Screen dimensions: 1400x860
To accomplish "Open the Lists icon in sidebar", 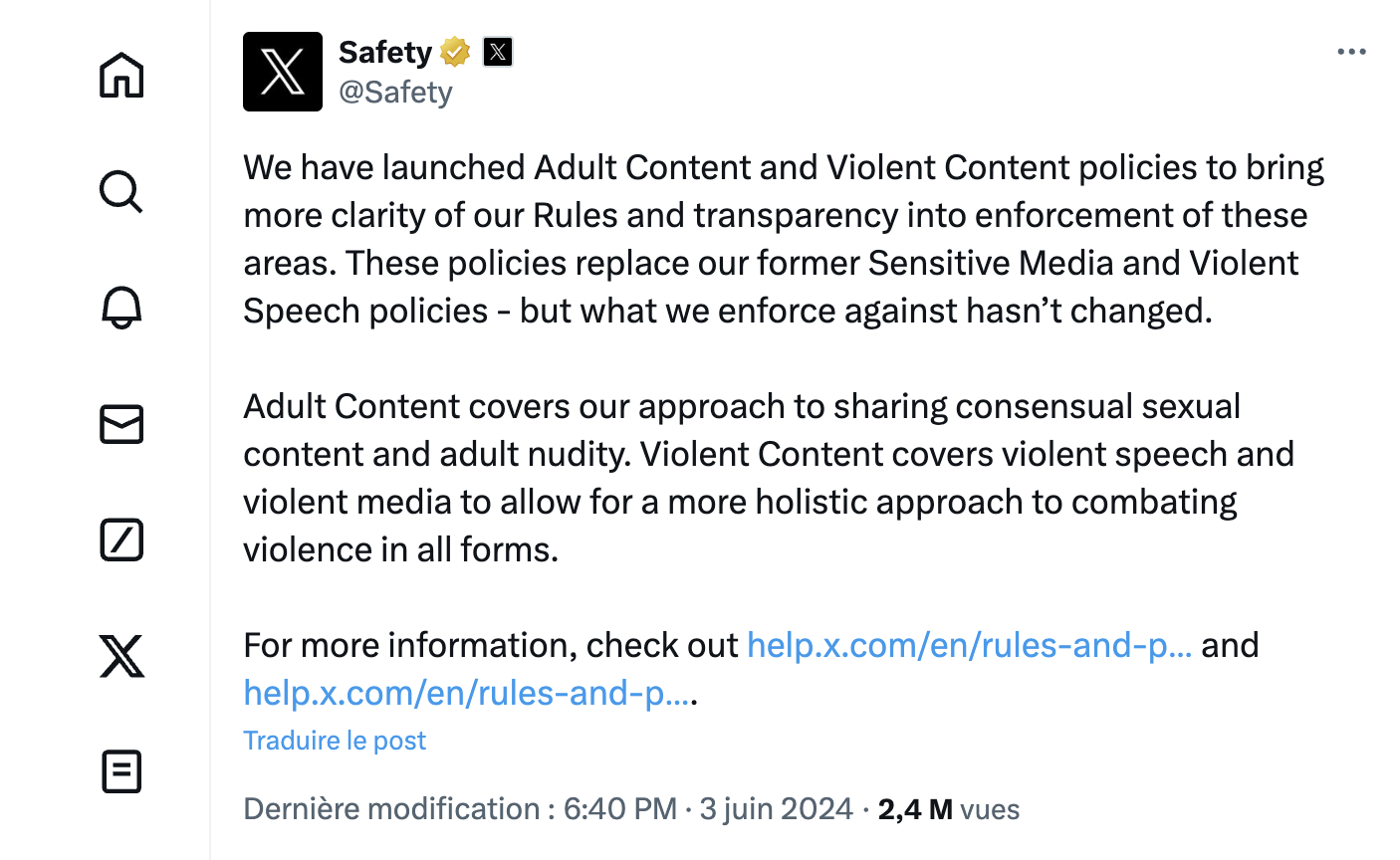I will tap(121, 771).
